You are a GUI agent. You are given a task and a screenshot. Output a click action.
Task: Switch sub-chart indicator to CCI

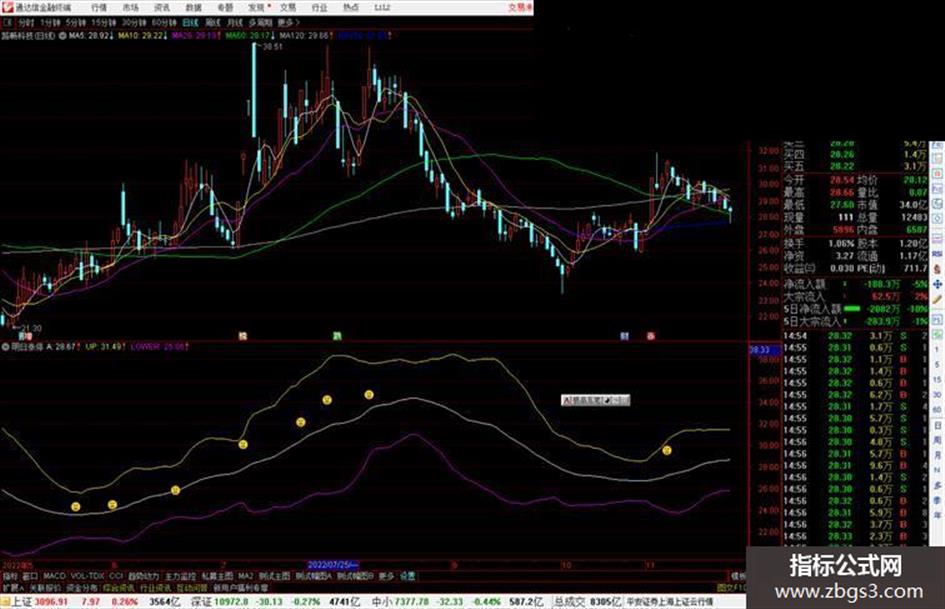[116, 576]
